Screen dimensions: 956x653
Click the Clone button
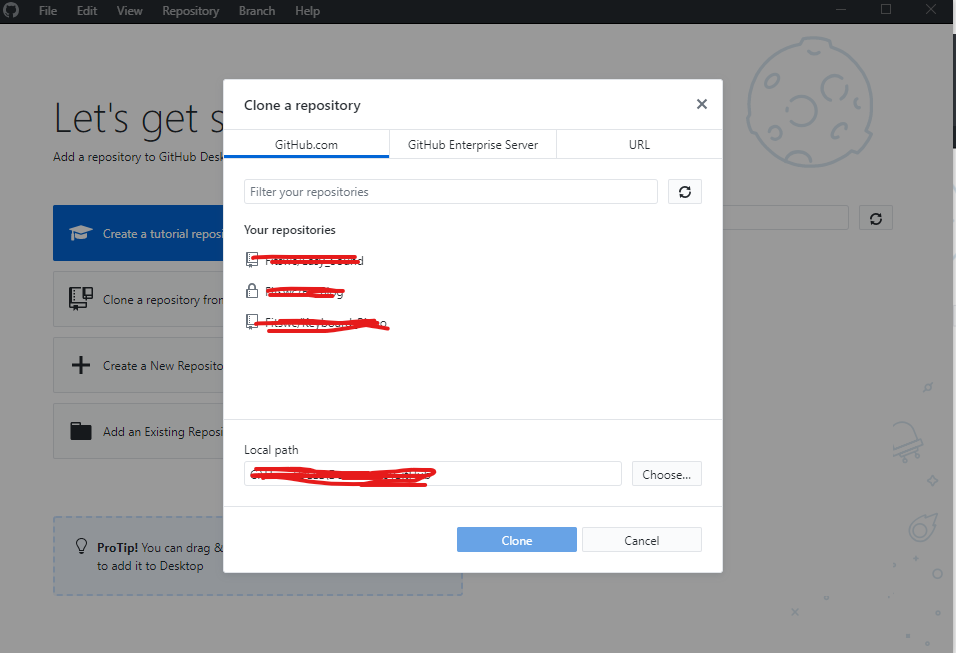point(516,540)
